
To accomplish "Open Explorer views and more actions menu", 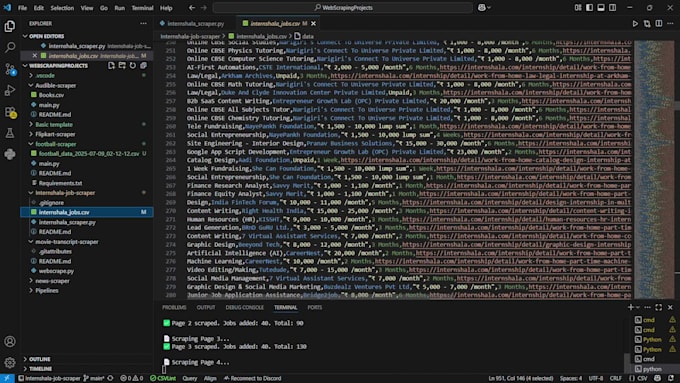I will tap(144, 23).
